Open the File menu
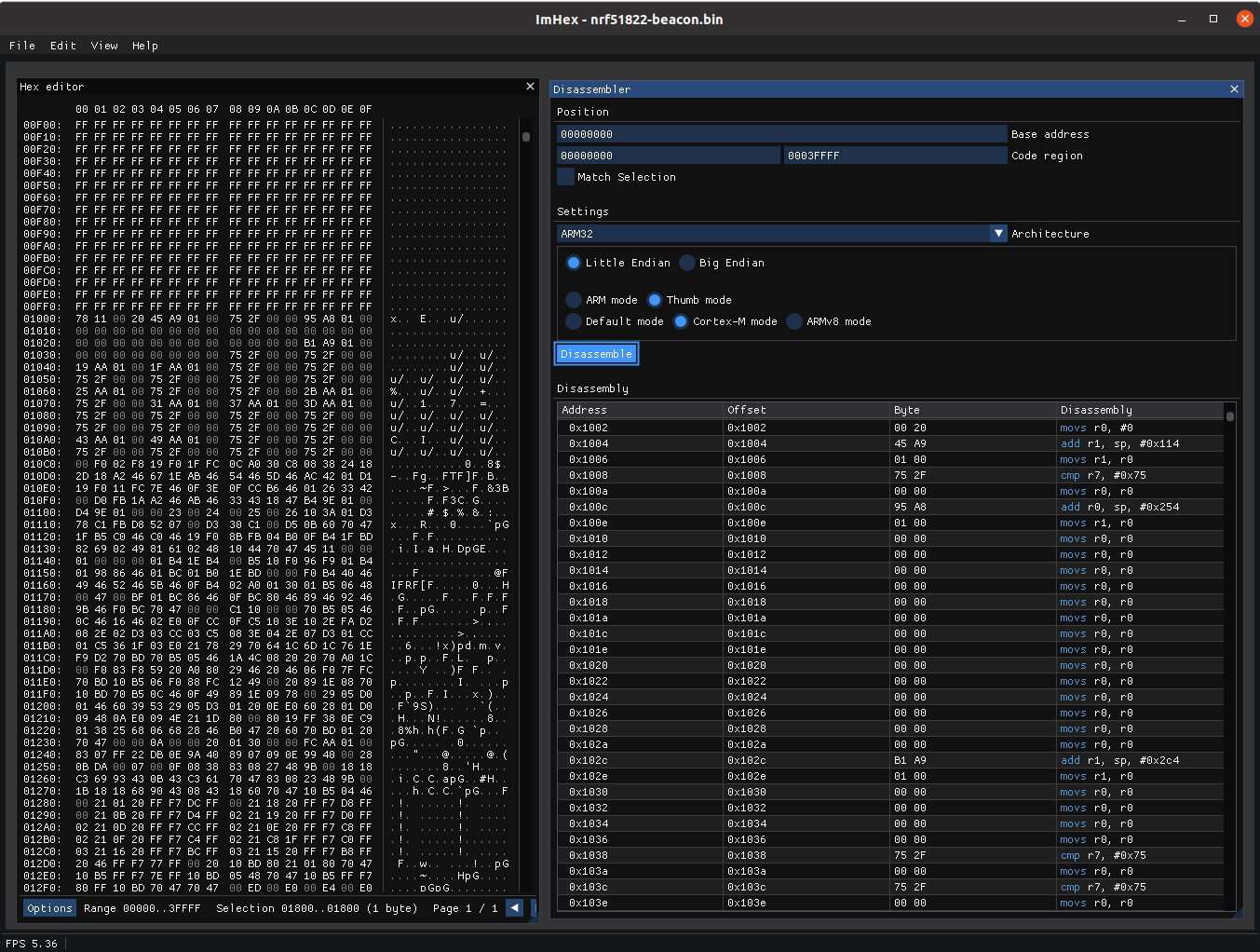Image resolution: width=1260 pixels, height=952 pixels. coord(22,46)
